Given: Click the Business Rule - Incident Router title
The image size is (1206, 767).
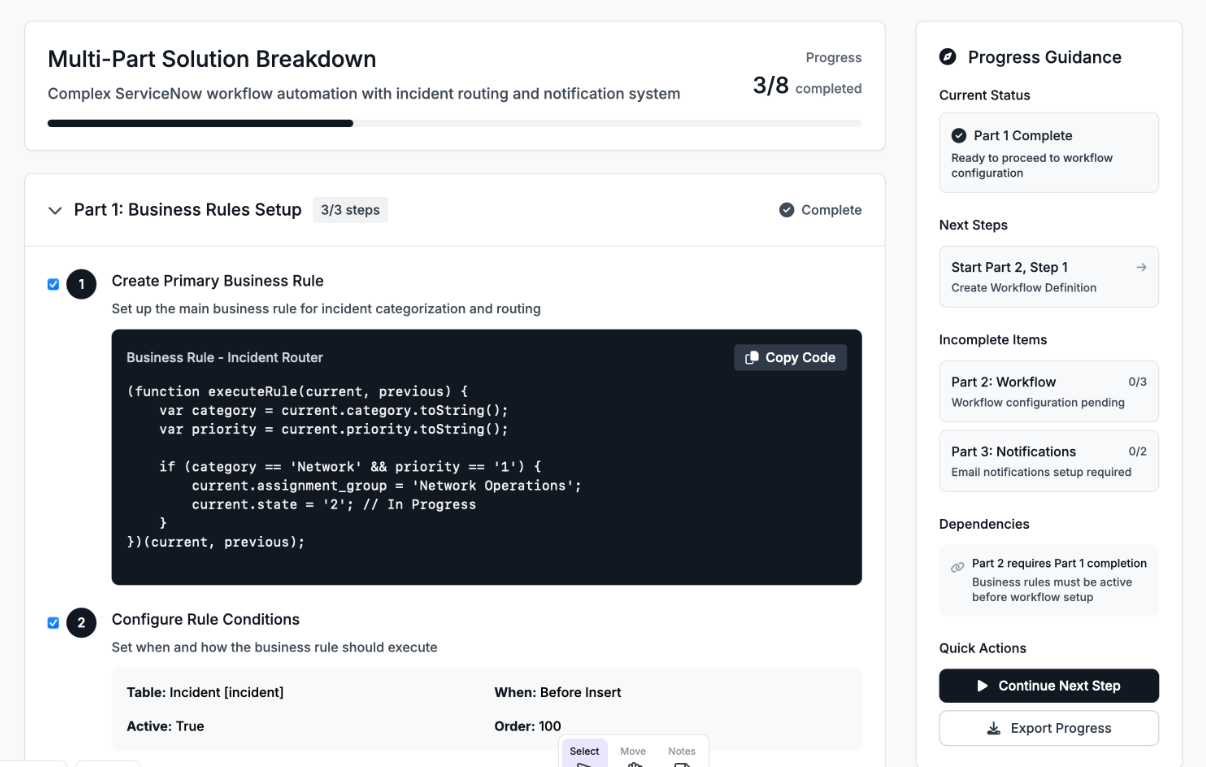Looking at the screenshot, I should [x=225, y=357].
